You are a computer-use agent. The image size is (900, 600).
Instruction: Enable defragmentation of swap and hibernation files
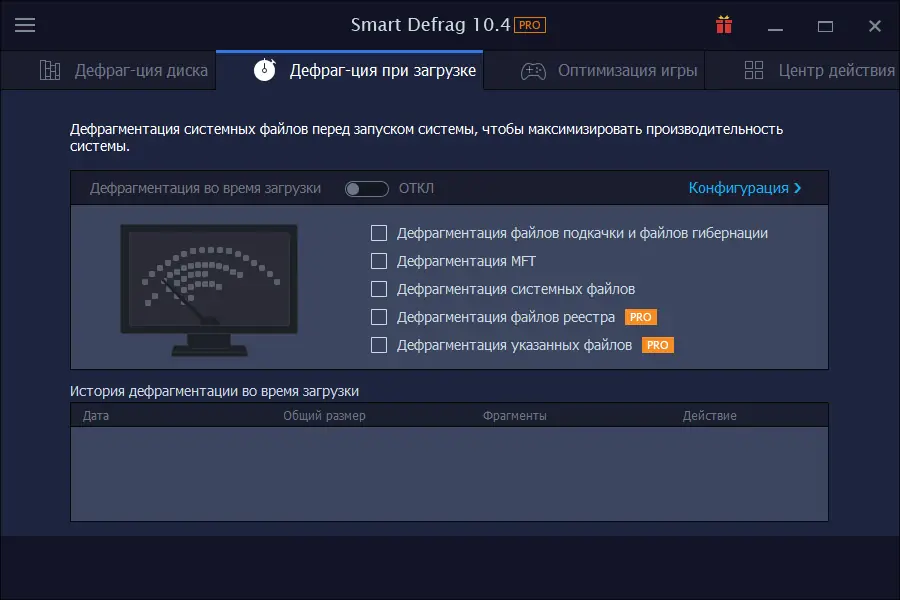click(x=379, y=233)
